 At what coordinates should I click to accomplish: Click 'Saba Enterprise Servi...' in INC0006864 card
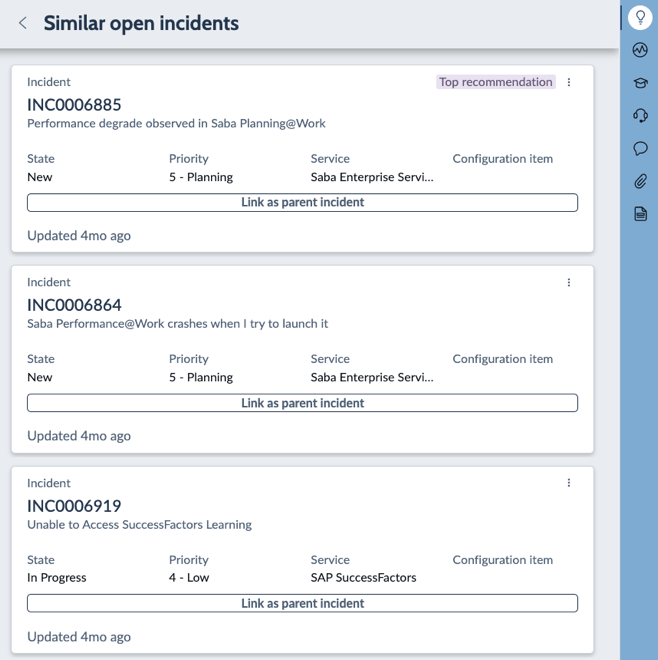click(372, 377)
